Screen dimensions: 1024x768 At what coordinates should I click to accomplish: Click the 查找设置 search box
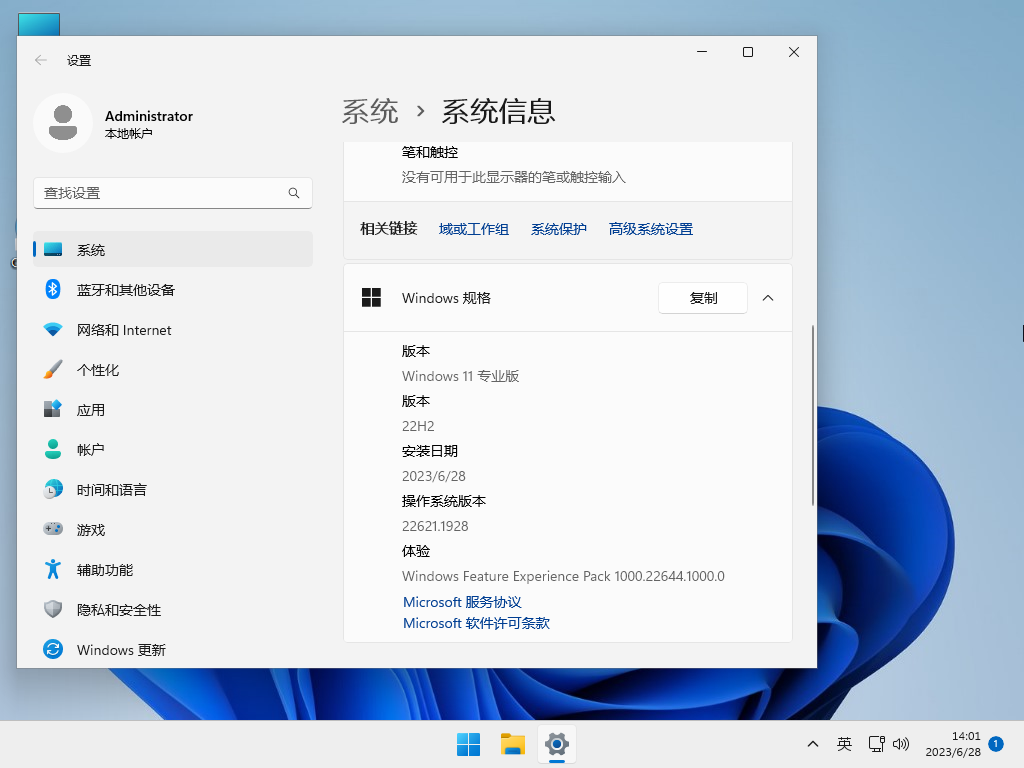[172, 192]
